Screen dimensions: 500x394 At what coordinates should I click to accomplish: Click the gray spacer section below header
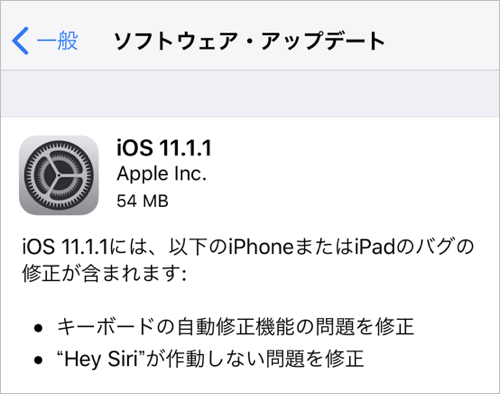[x=250, y=94]
